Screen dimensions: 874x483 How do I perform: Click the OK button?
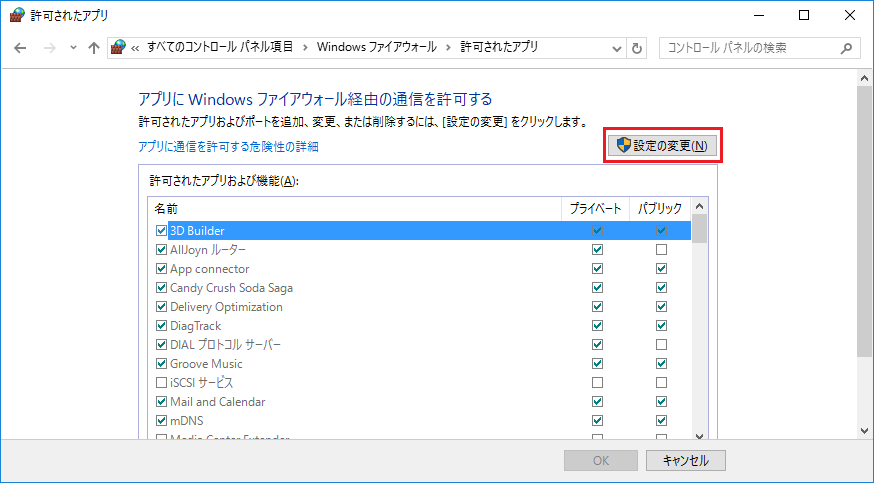tap(601, 460)
